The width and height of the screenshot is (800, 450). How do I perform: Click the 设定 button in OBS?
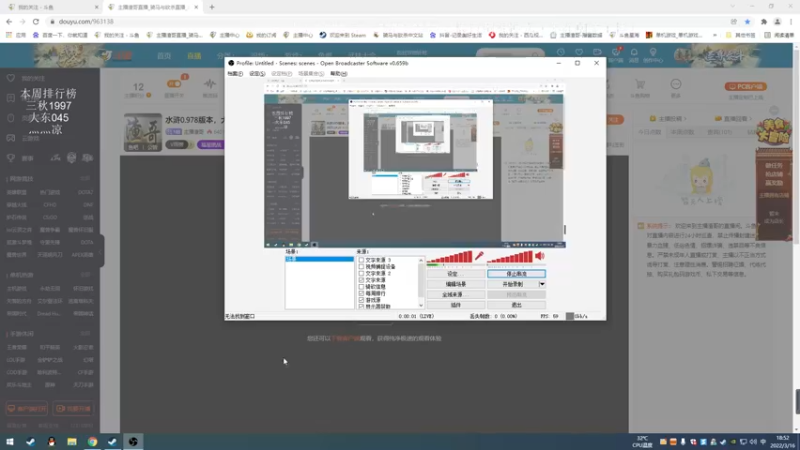point(455,274)
